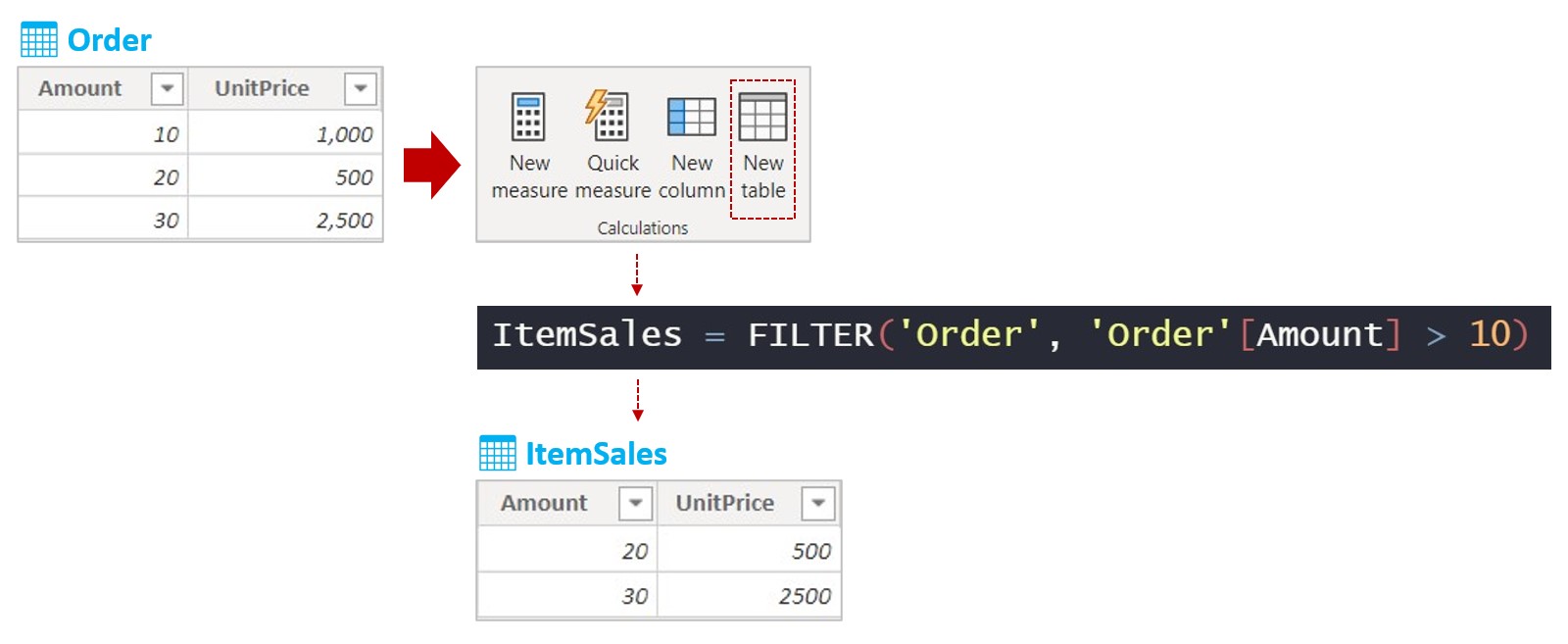Click the big red right arrow

click(x=431, y=166)
